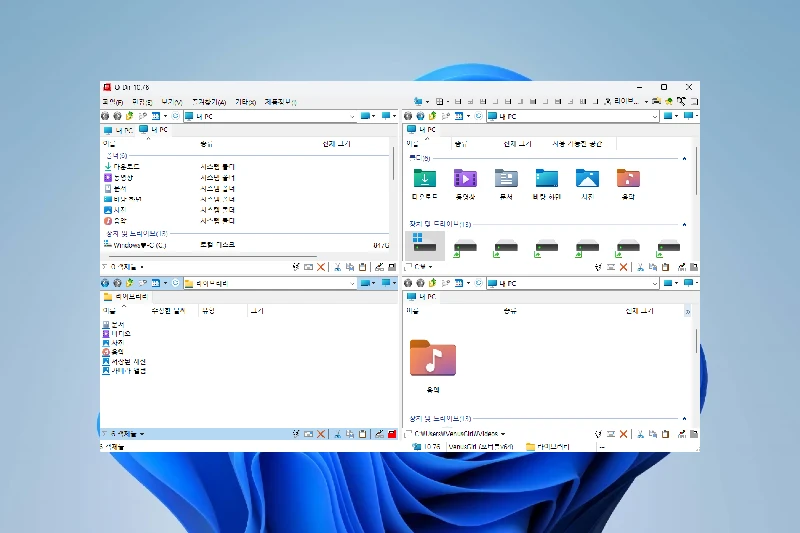Click paste clipboard icon in details-list pane status

pyautogui.click(x=362, y=267)
